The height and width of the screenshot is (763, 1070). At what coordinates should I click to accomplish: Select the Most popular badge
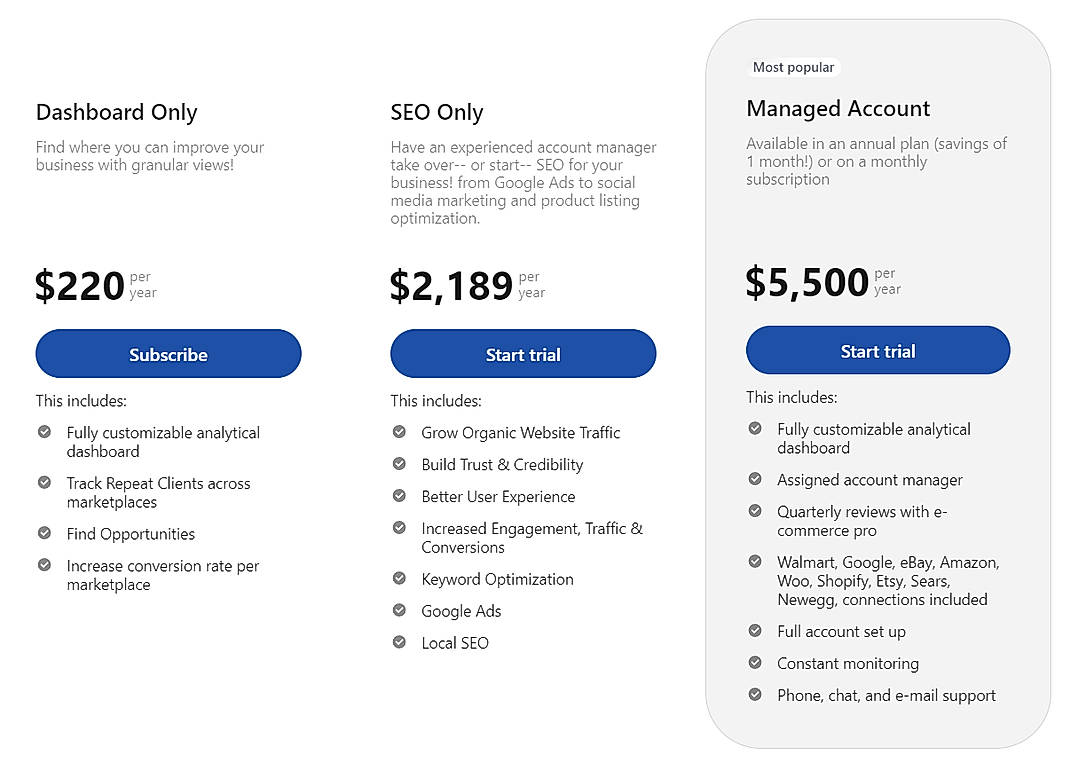click(795, 67)
